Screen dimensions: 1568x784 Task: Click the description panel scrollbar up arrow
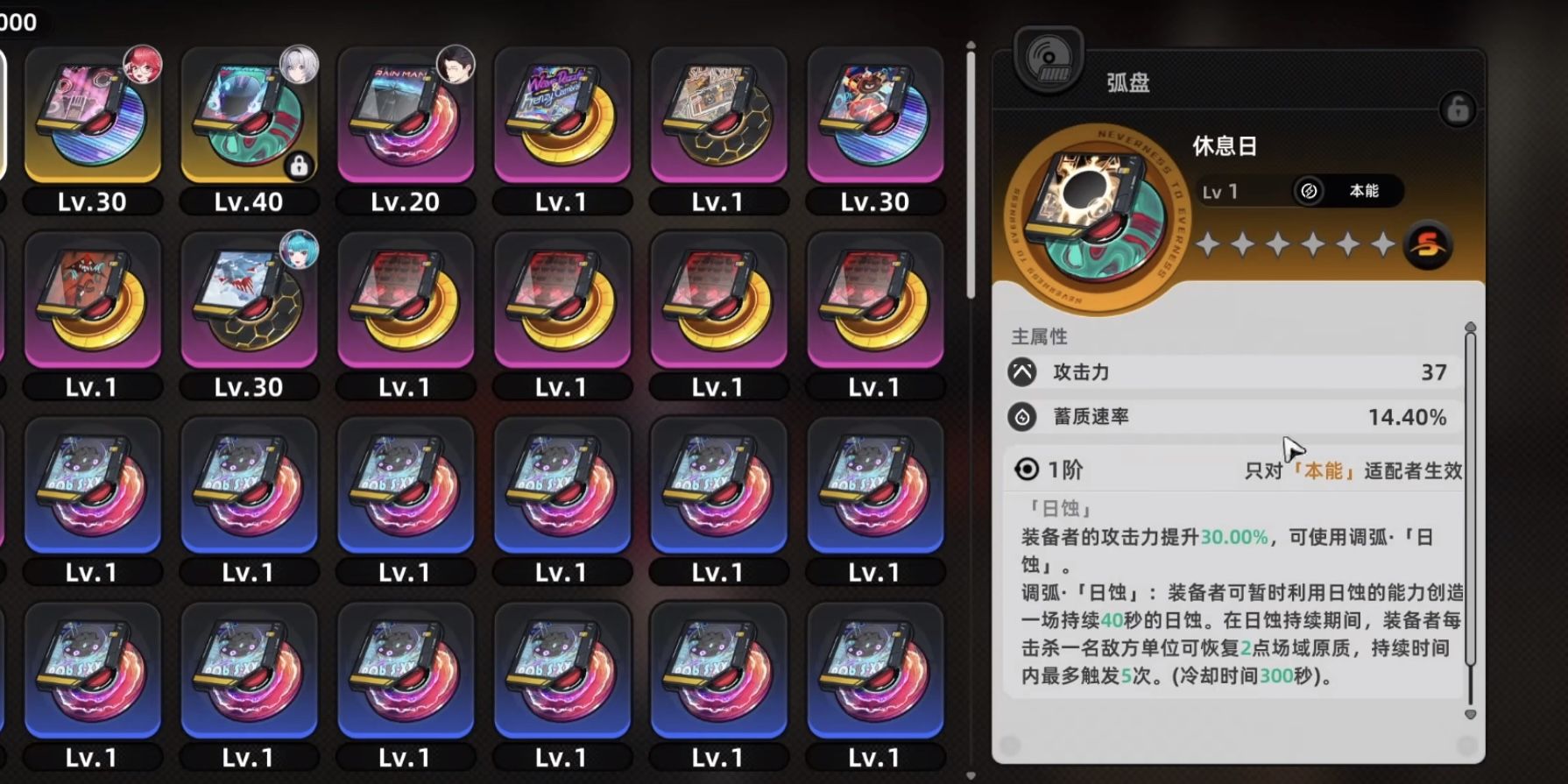(x=1470, y=327)
